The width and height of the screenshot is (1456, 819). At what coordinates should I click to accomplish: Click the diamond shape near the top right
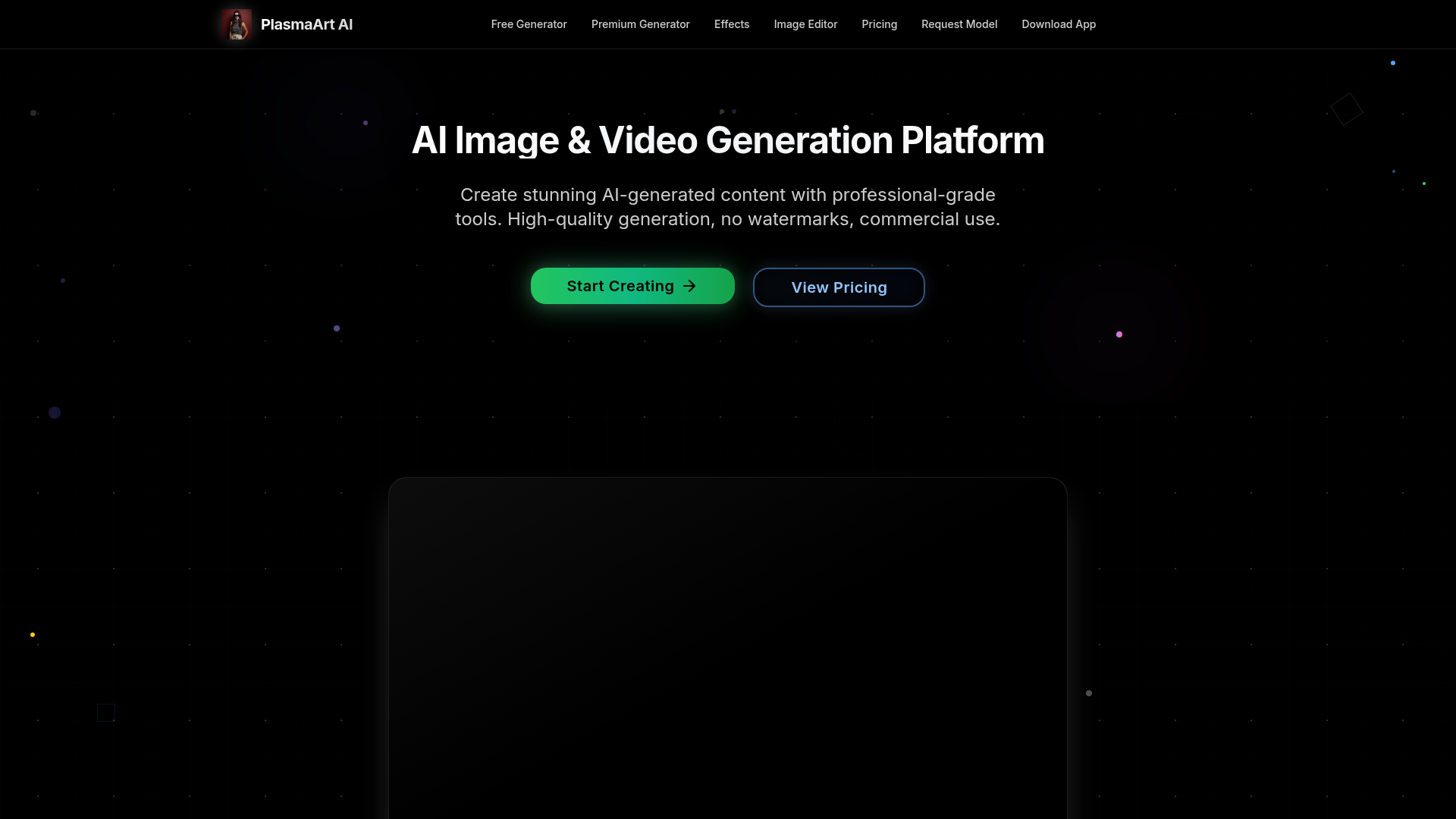[x=1347, y=108]
